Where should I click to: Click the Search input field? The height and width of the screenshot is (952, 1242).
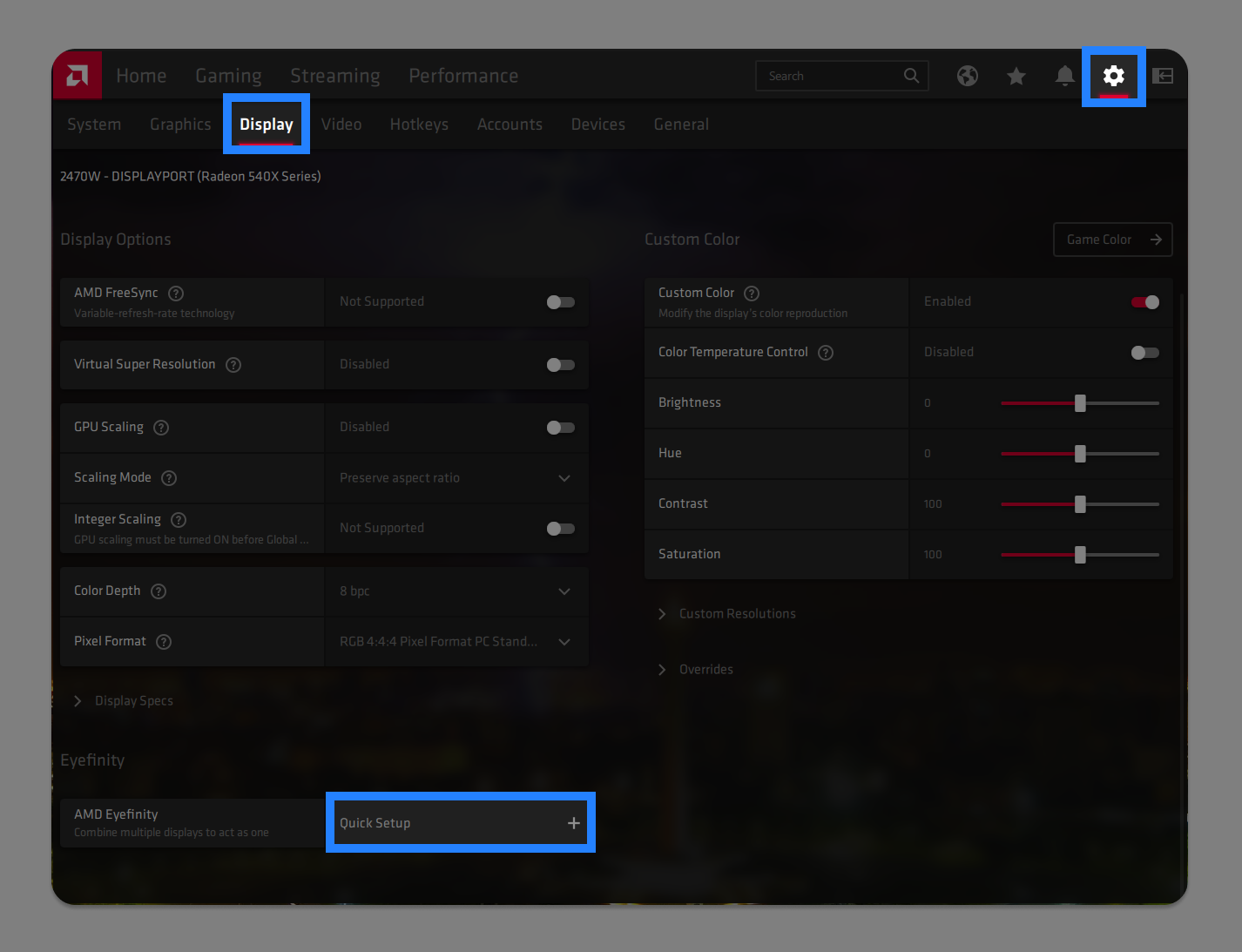tap(842, 76)
